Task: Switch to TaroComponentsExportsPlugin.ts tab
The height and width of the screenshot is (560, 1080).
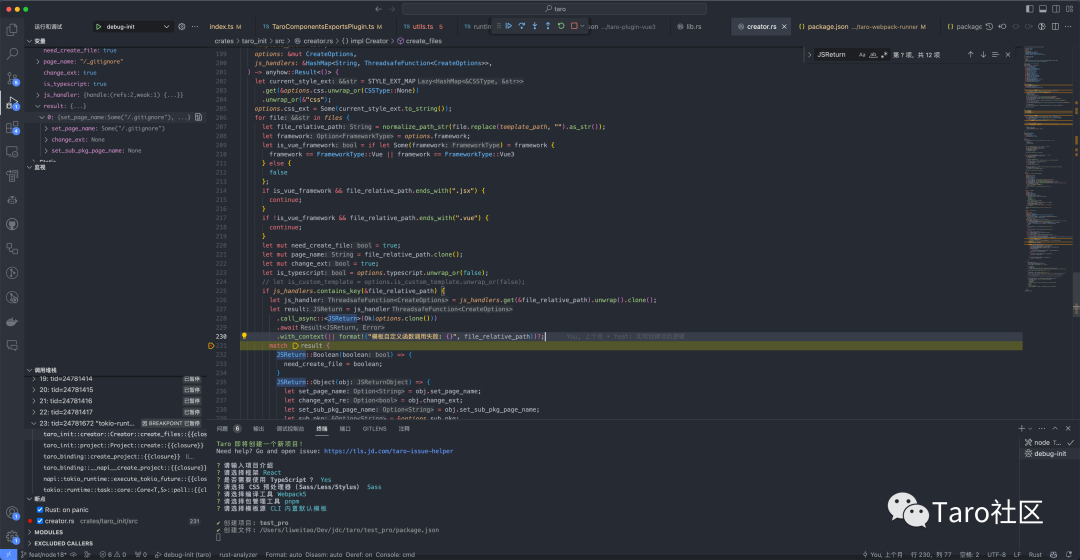Action: pos(322,27)
